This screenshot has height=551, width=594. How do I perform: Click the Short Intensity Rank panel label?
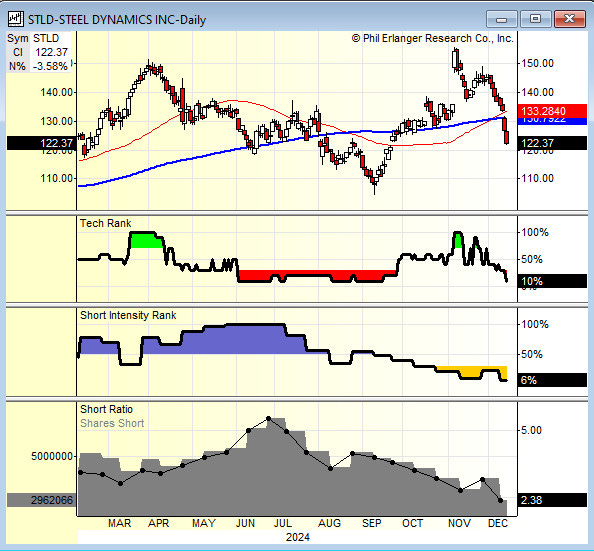(128, 315)
